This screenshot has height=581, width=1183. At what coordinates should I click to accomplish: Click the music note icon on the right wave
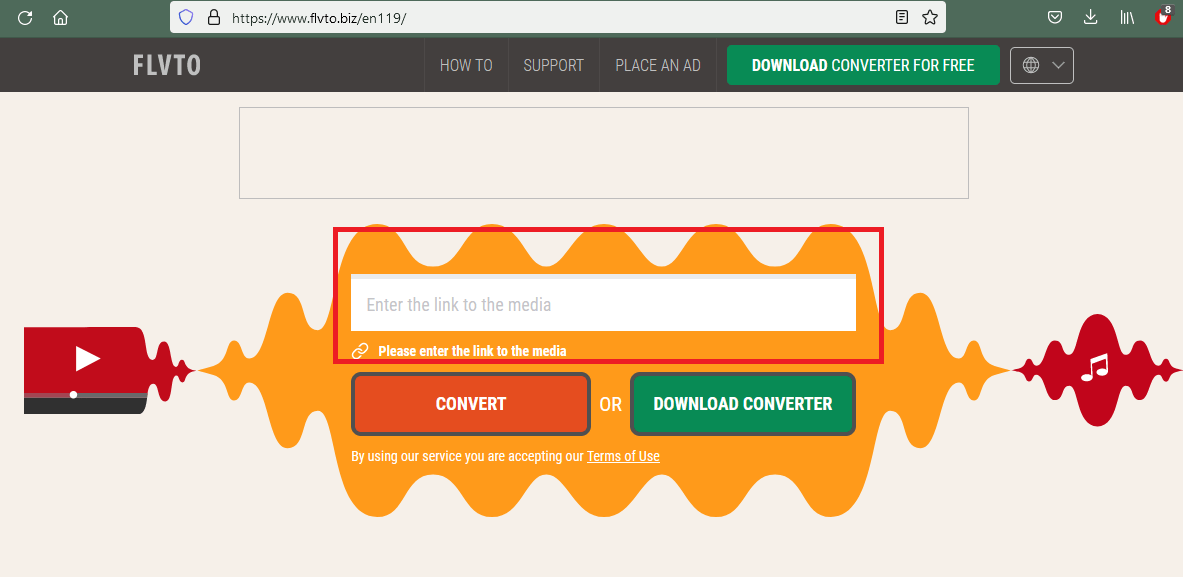click(1097, 364)
